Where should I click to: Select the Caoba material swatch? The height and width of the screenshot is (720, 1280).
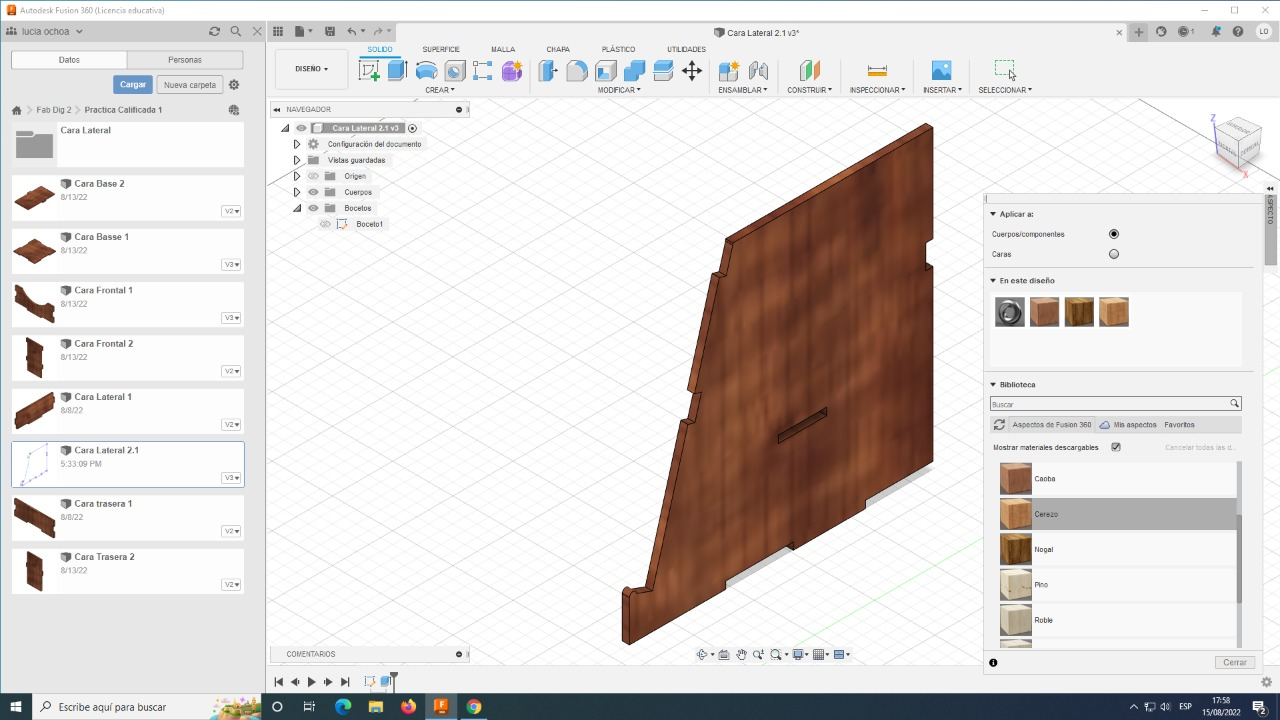click(x=1015, y=479)
